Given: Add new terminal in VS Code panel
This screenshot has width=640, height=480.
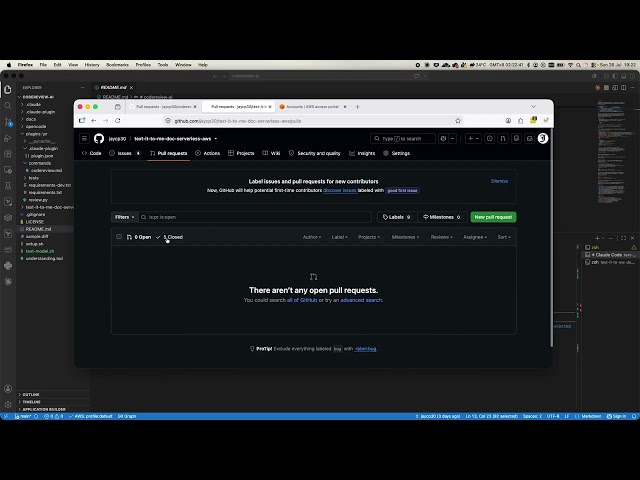Looking at the screenshot, I should tap(597, 238).
